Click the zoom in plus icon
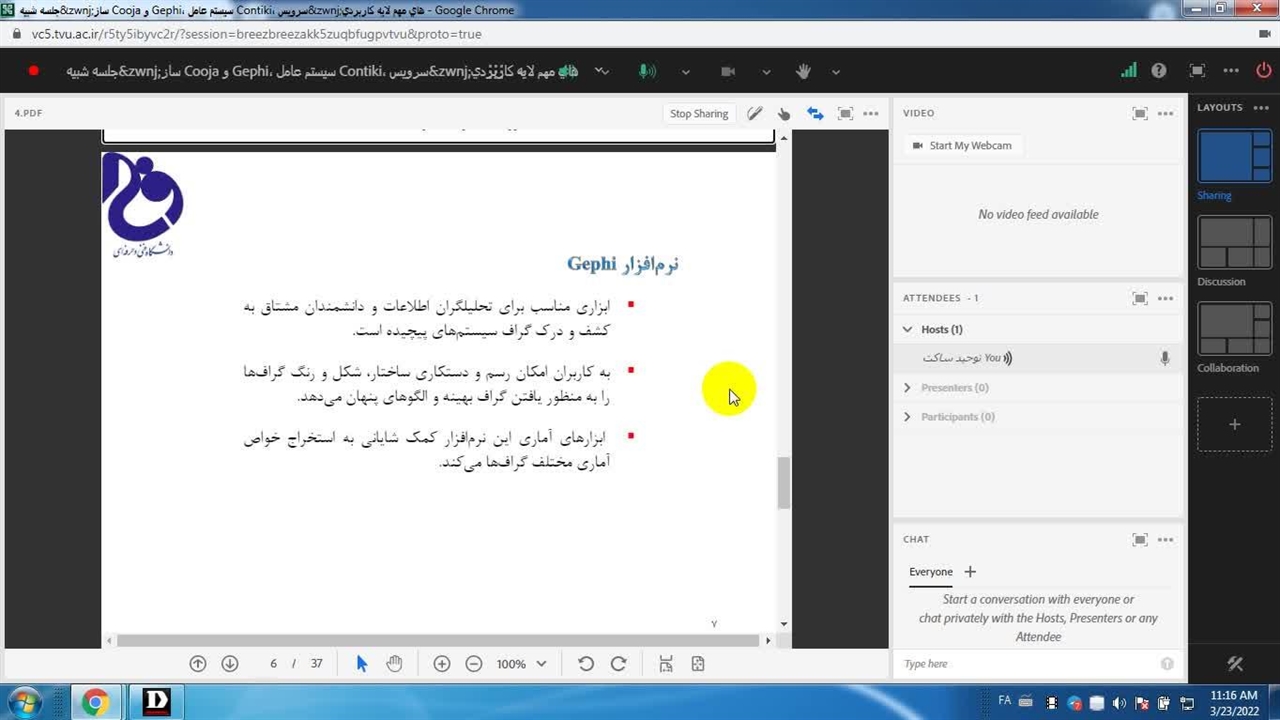 point(442,664)
